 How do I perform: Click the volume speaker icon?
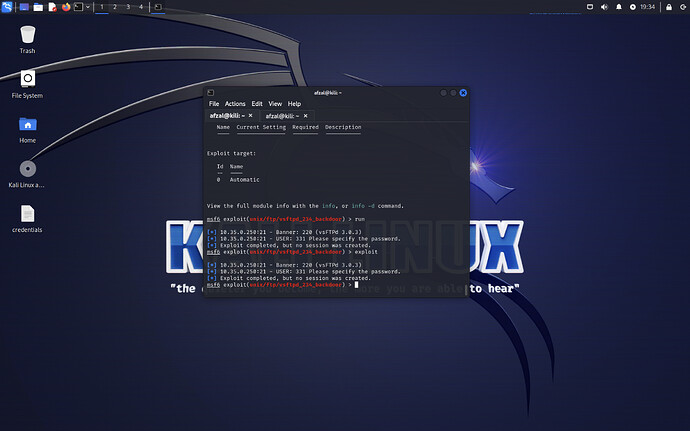(x=603, y=7)
